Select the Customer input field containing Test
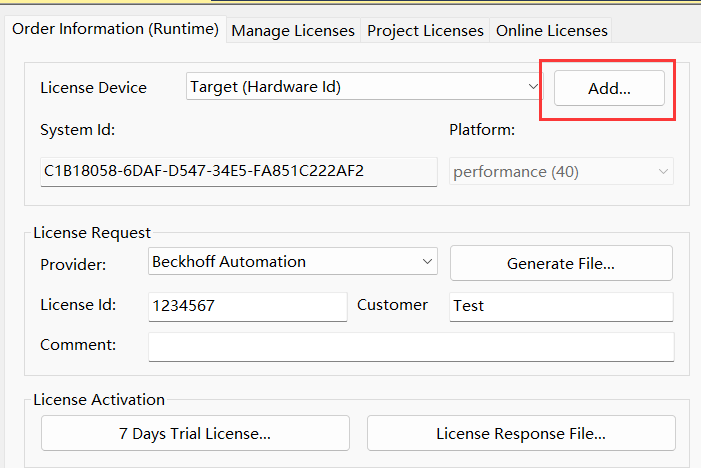The width and height of the screenshot is (701, 468). [x=561, y=306]
